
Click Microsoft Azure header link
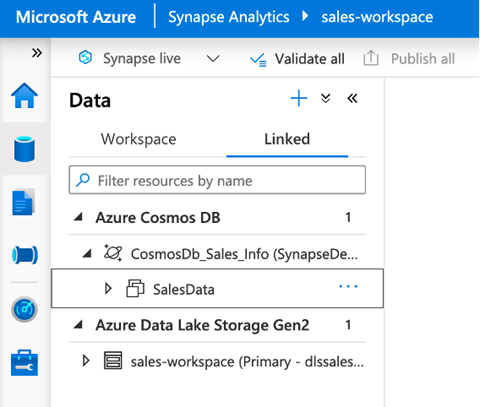pos(76,17)
